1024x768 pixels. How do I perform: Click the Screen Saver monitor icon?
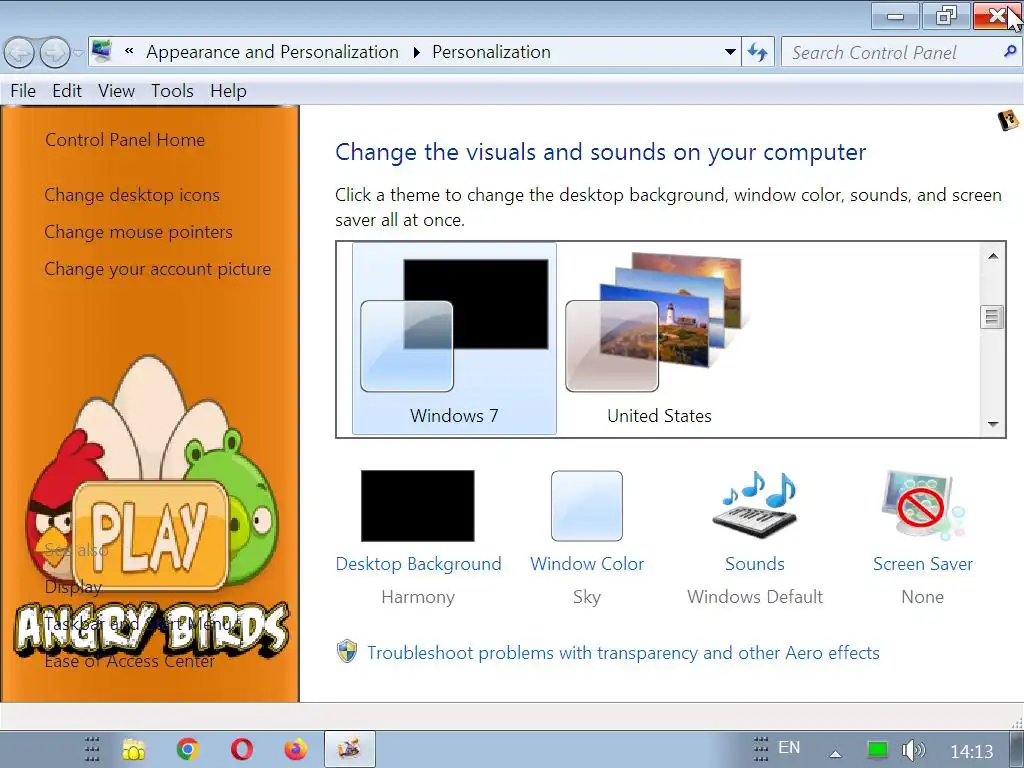(923, 505)
